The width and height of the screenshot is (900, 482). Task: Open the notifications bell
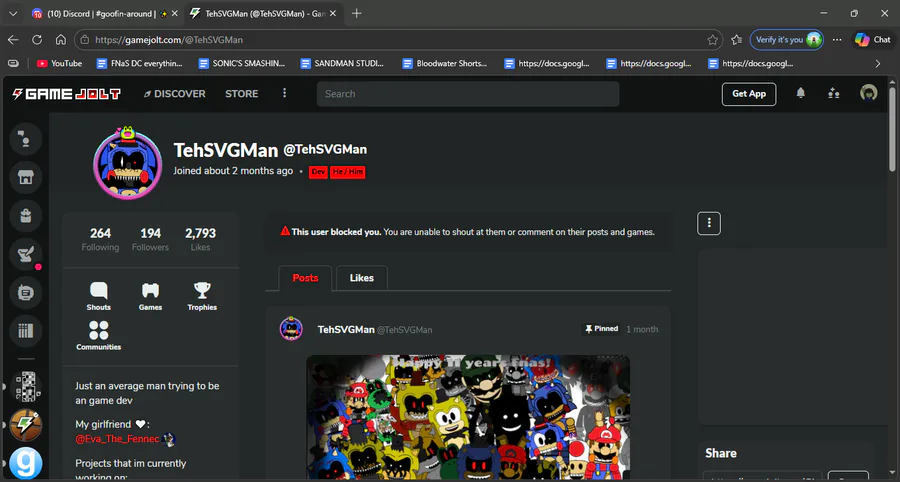point(801,93)
